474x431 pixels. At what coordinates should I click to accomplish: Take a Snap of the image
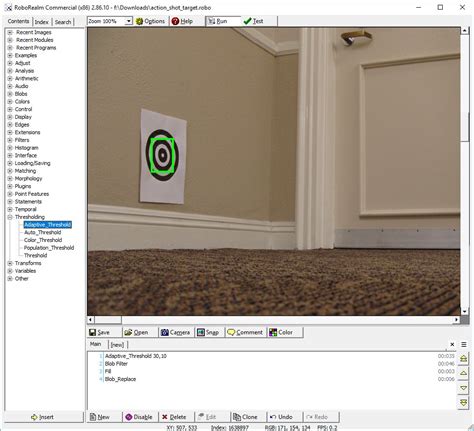pyautogui.click(x=209, y=332)
